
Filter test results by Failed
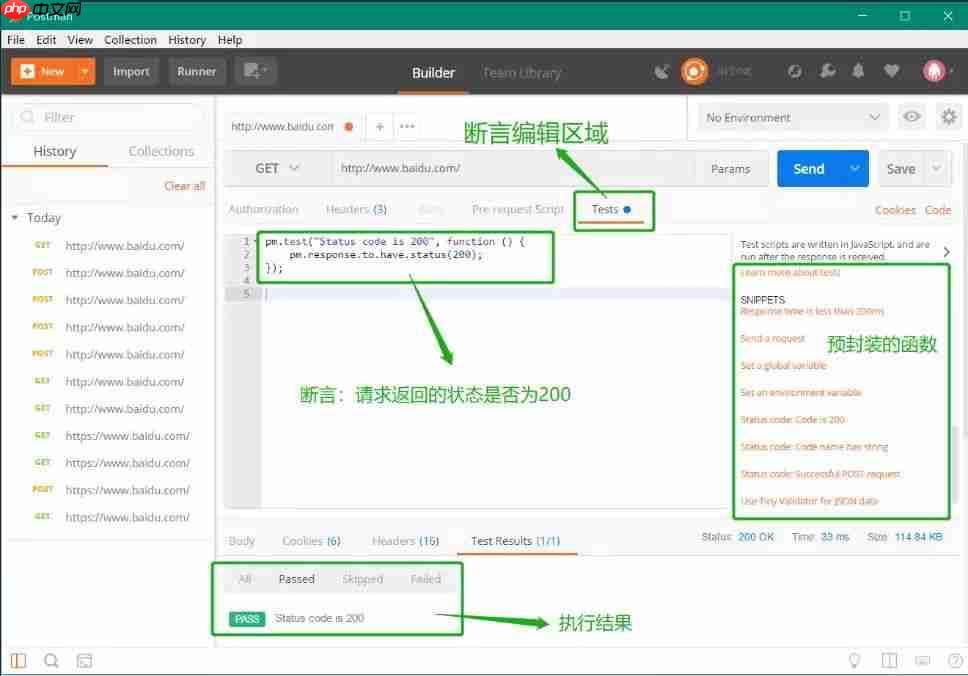pyautogui.click(x=426, y=579)
